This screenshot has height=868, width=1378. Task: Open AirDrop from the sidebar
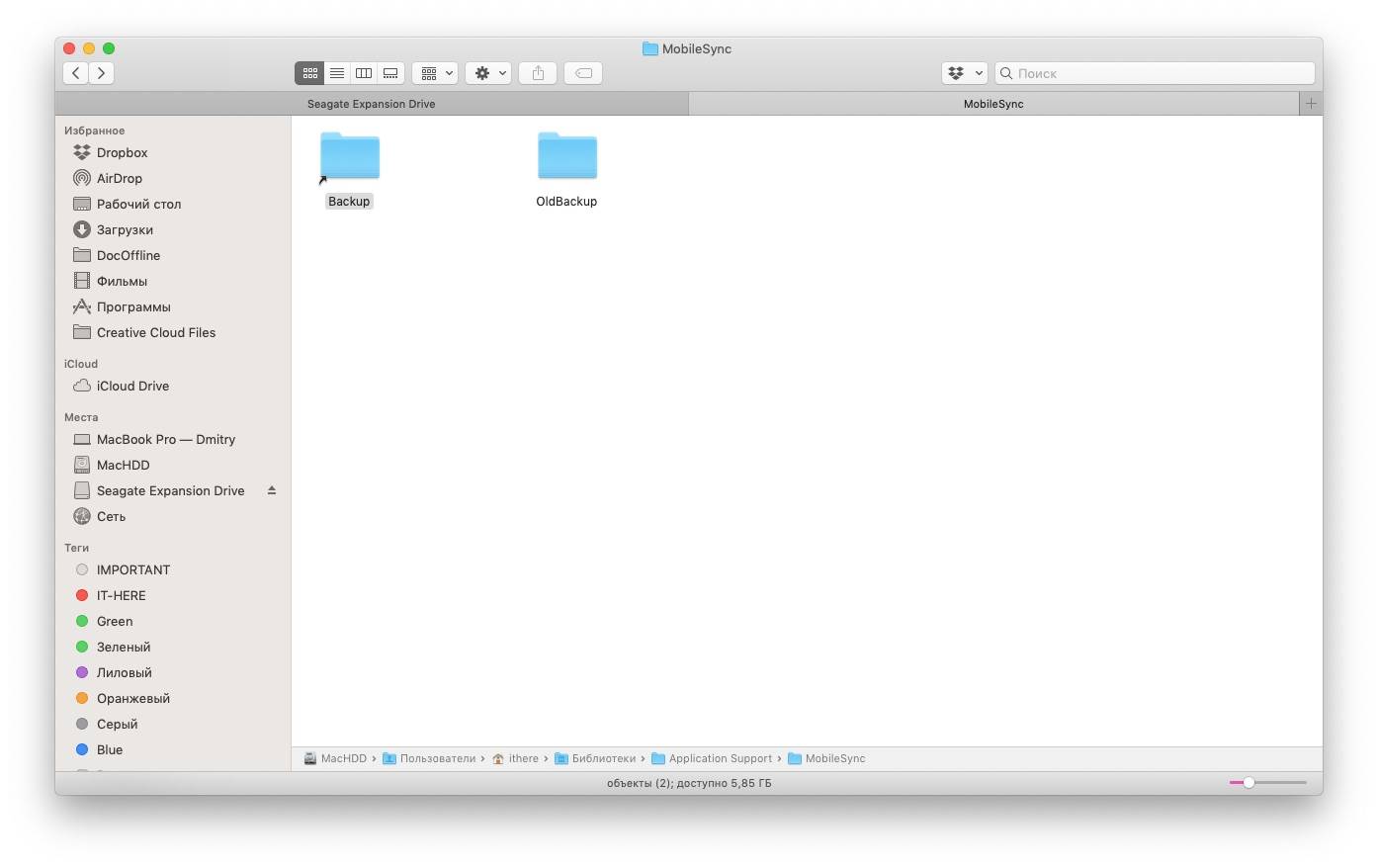pos(119,178)
